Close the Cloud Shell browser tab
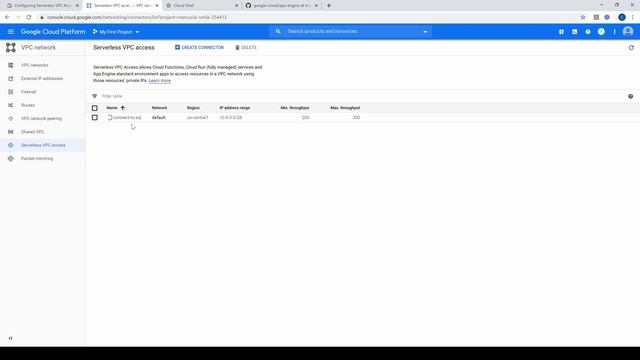The image size is (640, 360). pyautogui.click(x=236, y=6)
